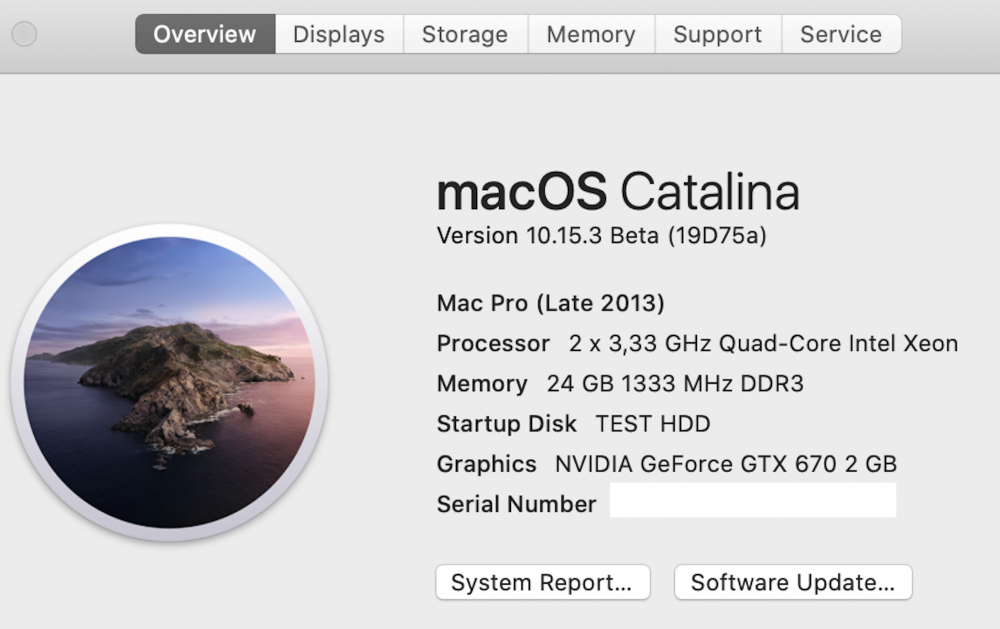Click the version 10.15.3 Beta text
Image resolution: width=1000 pixels, height=629 pixels.
(601, 235)
